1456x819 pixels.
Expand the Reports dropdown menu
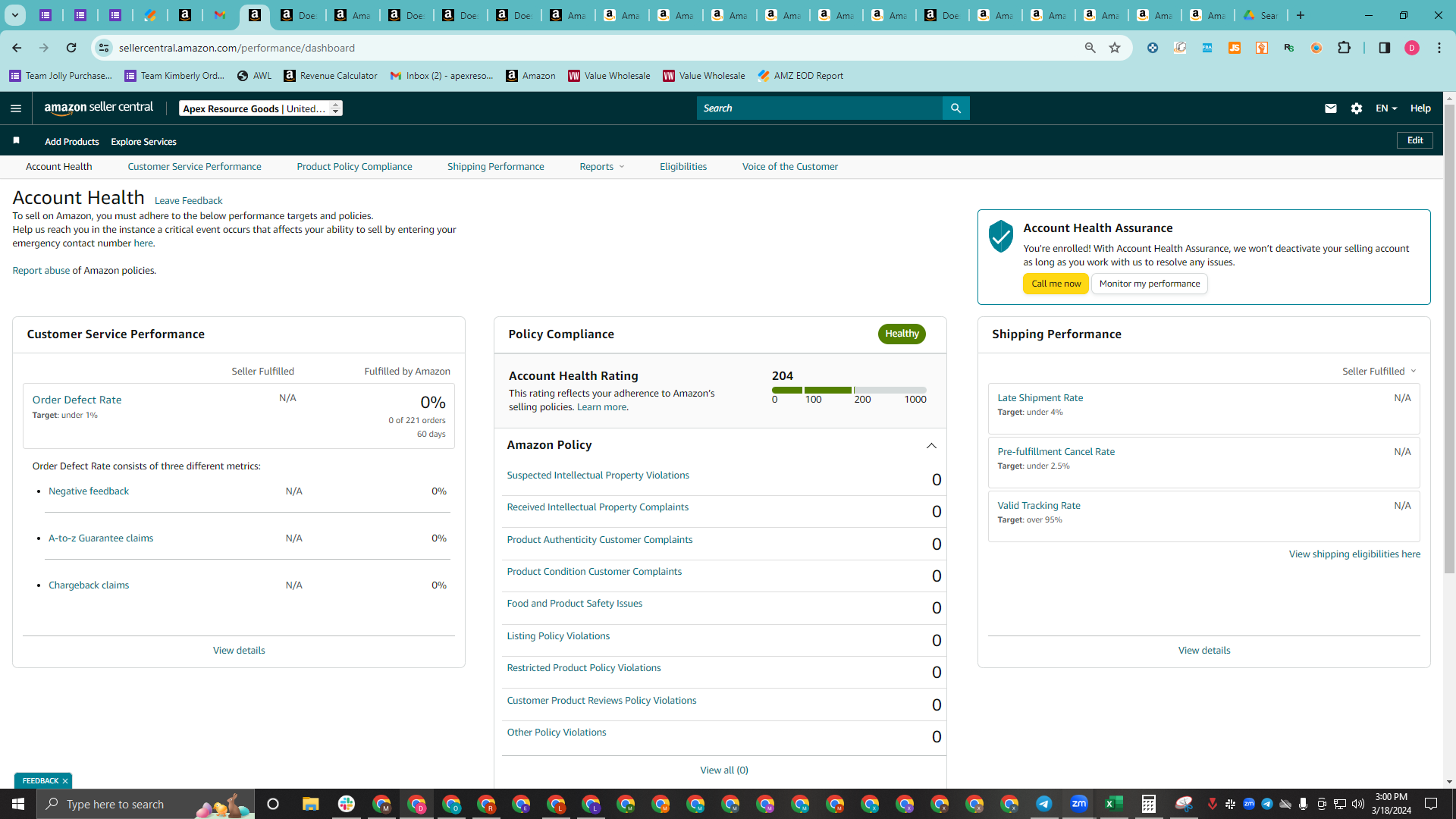602,167
